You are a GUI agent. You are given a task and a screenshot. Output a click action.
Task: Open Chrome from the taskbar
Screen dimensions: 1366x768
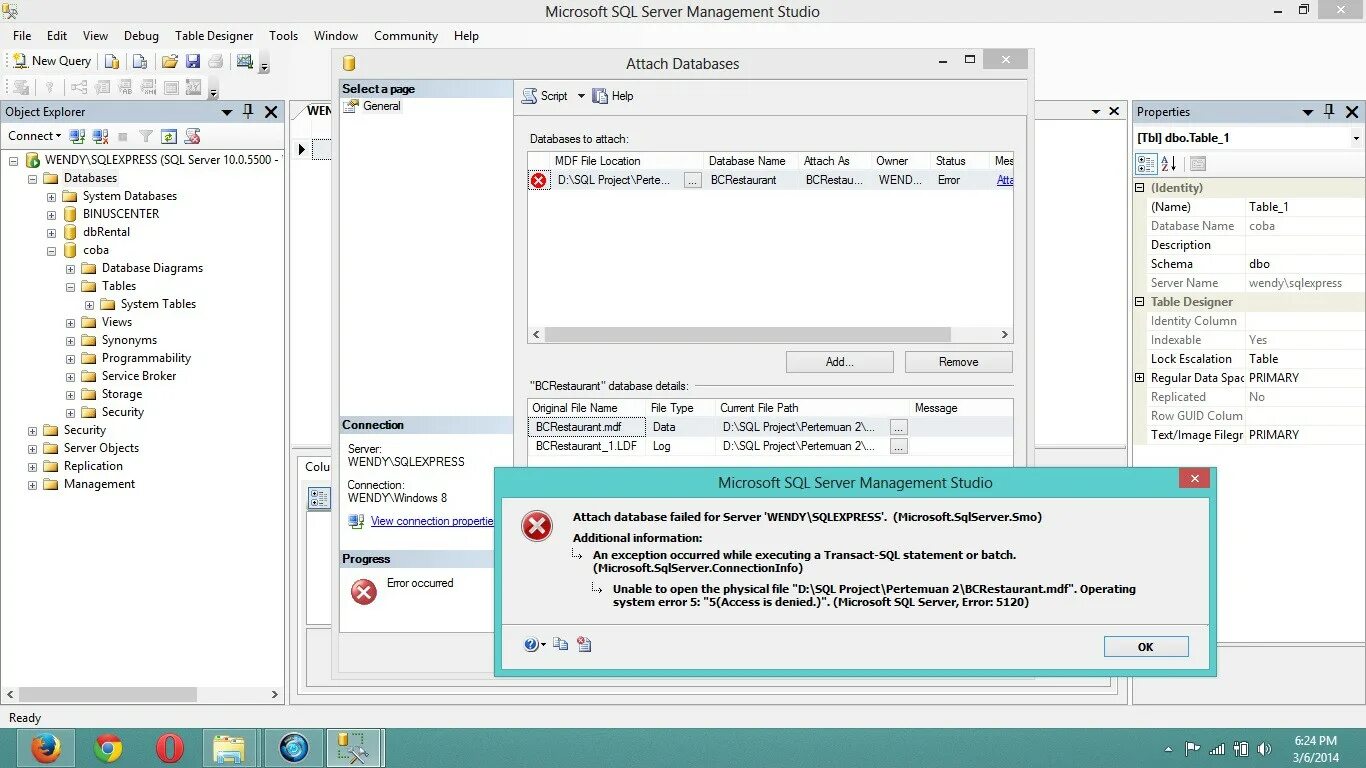pos(108,748)
